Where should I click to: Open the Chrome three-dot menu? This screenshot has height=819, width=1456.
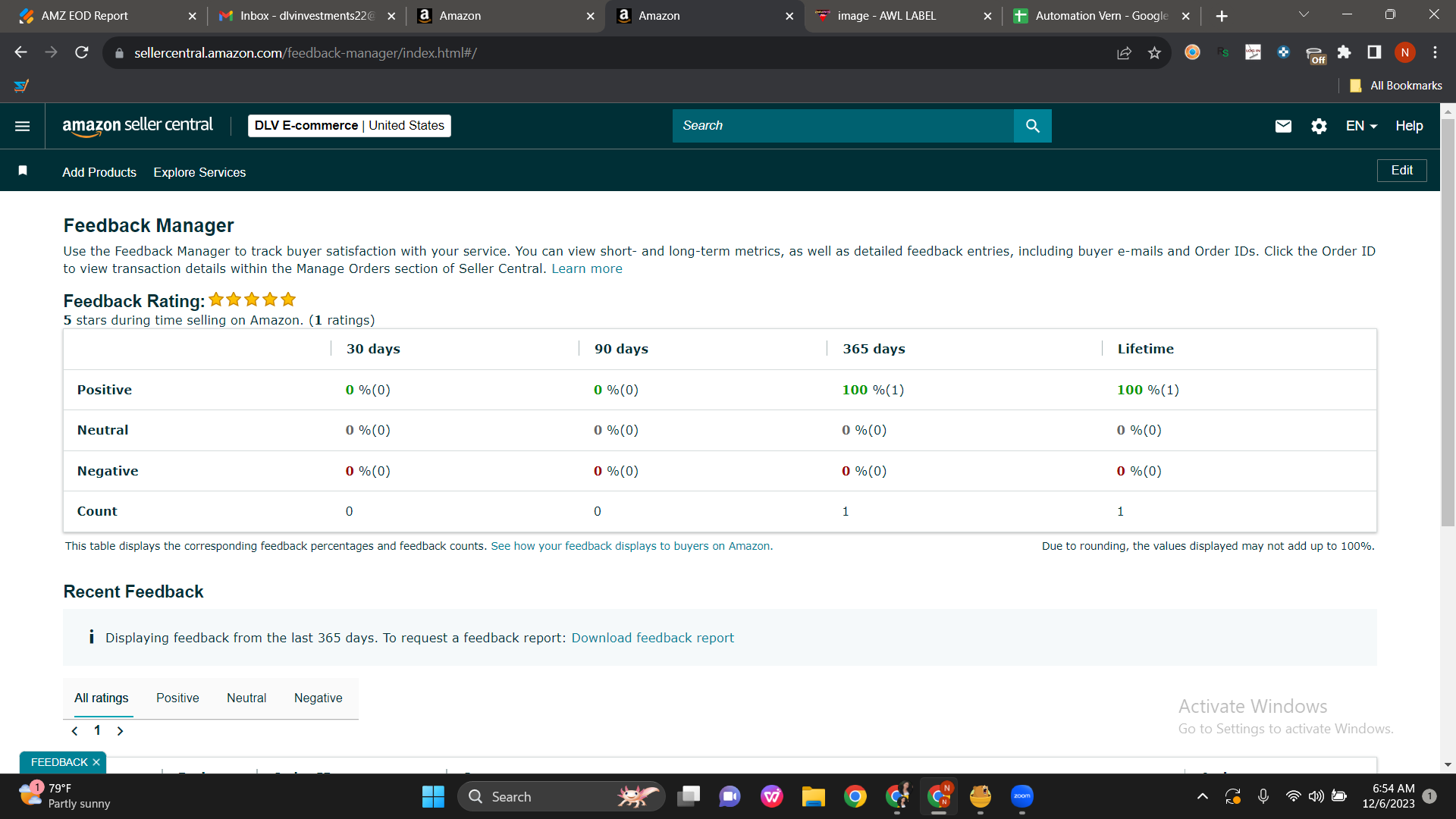pos(1435,52)
